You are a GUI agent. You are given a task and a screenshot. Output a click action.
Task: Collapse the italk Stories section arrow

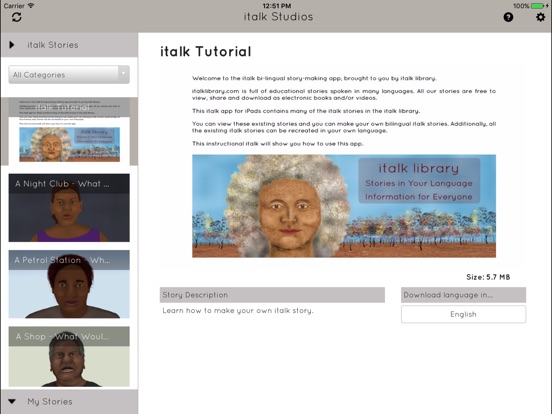[12, 45]
